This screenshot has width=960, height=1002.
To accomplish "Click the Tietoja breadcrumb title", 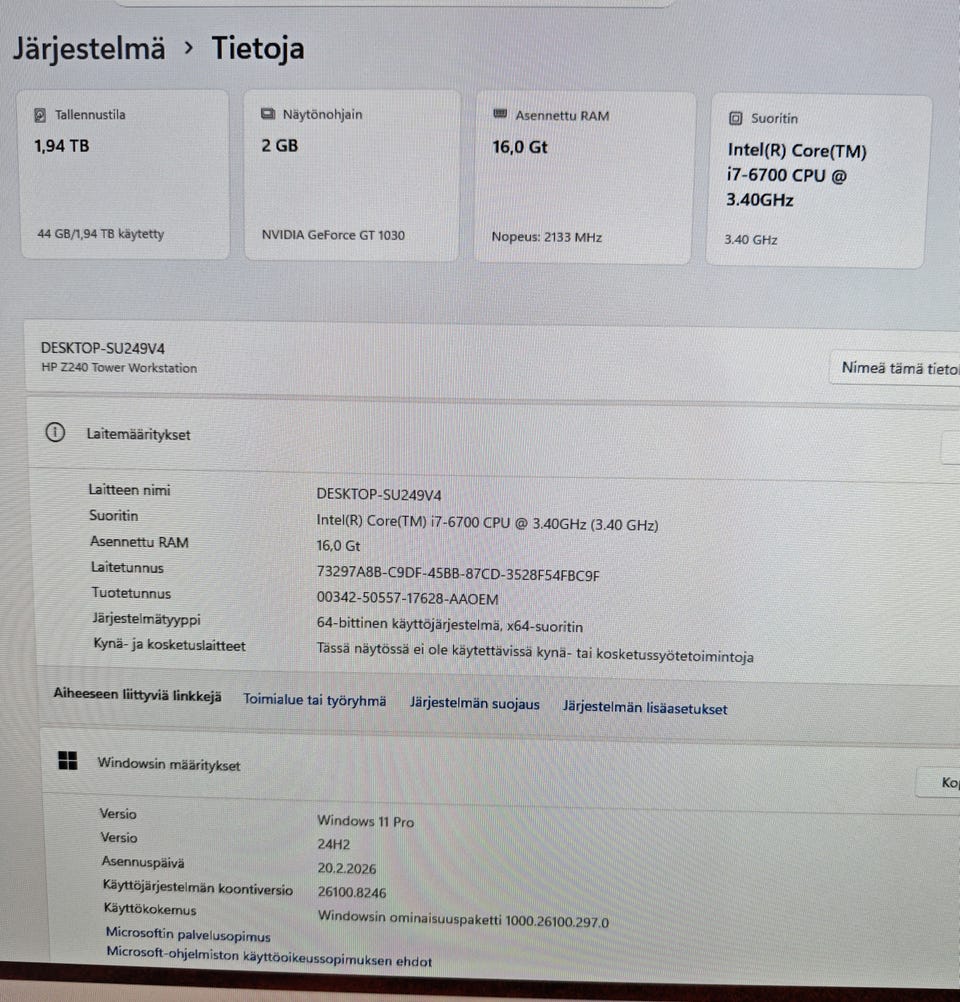I will pyautogui.click(x=258, y=49).
